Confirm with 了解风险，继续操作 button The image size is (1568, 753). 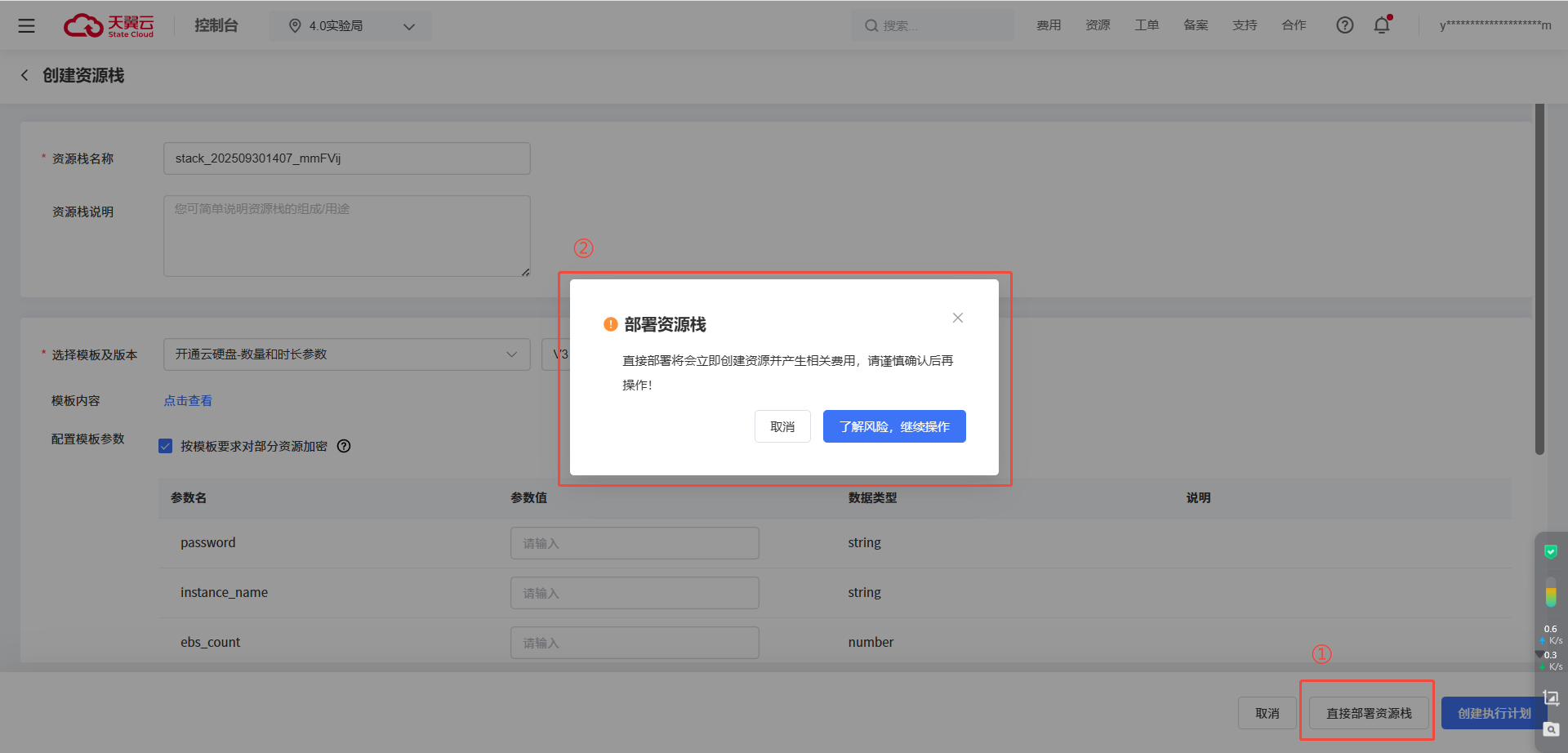[893, 426]
